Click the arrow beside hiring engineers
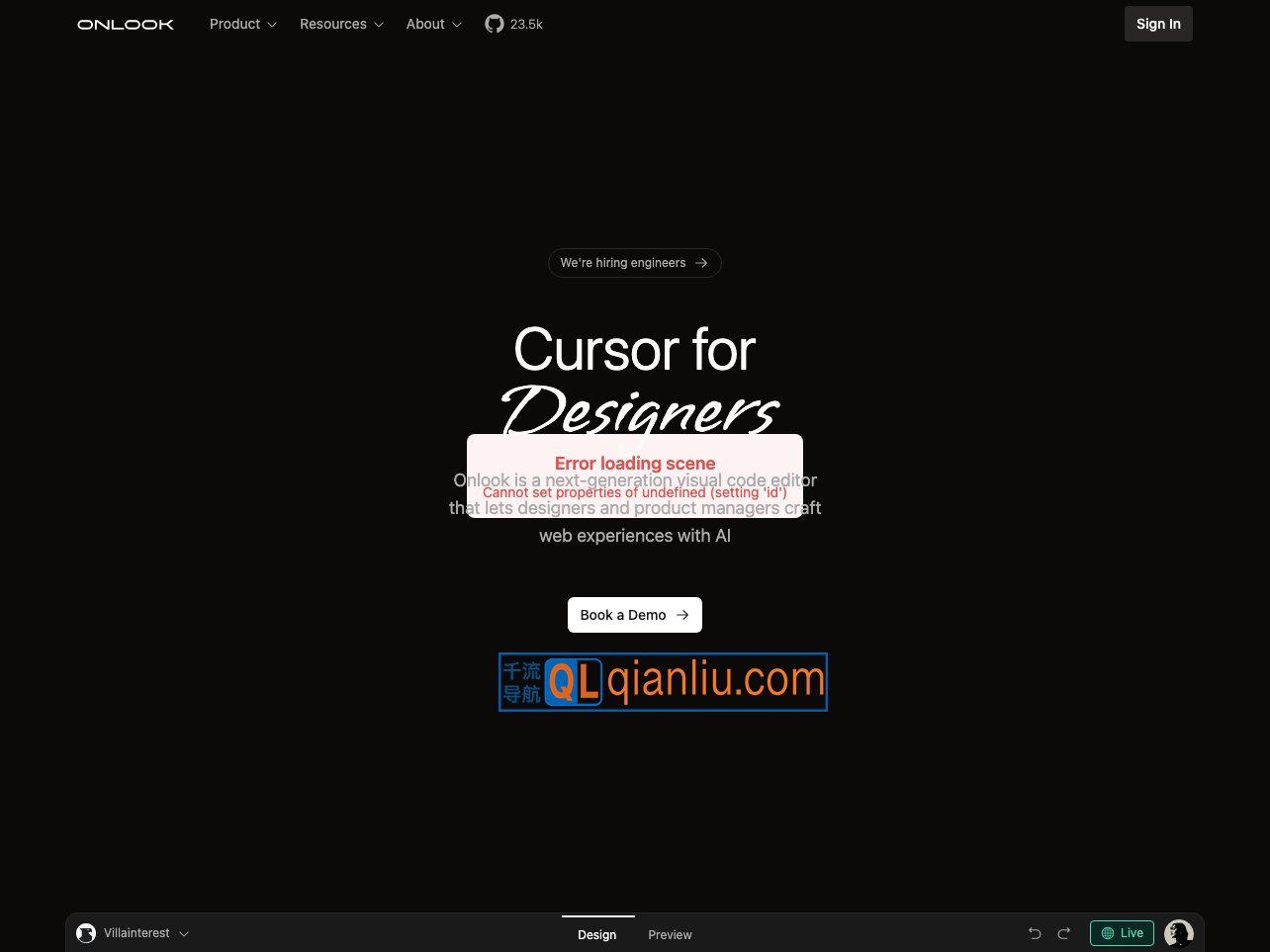This screenshot has width=1270, height=952. tap(701, 263)
